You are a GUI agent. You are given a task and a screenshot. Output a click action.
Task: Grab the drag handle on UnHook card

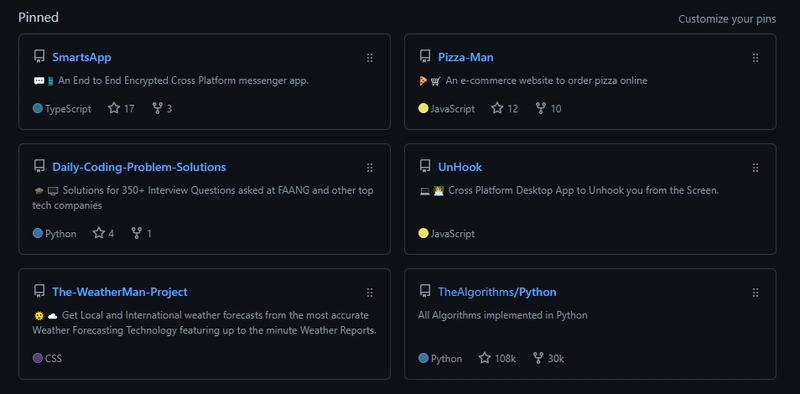click(756, 167)
